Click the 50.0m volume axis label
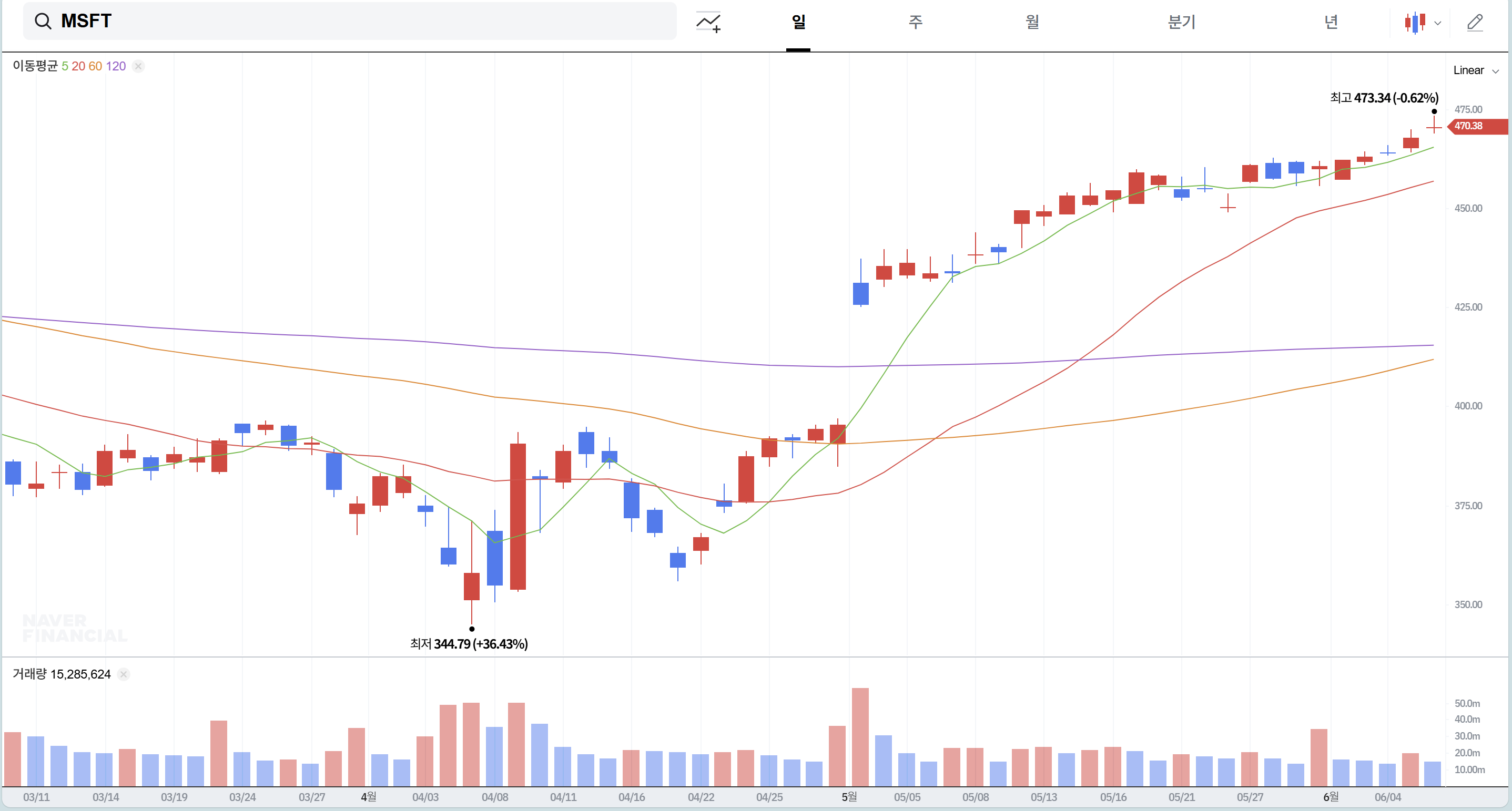The height and width of the screenshot is (811, 1512). [1467, 703]
